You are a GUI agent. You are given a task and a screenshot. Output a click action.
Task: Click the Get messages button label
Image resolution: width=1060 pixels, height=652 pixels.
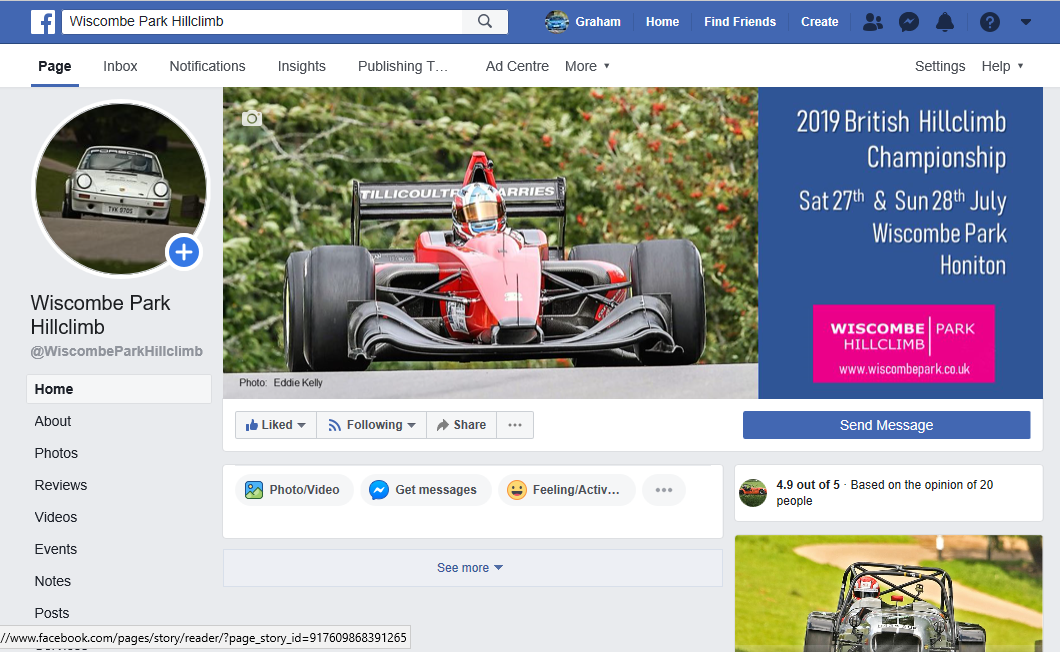pos(436,490)
